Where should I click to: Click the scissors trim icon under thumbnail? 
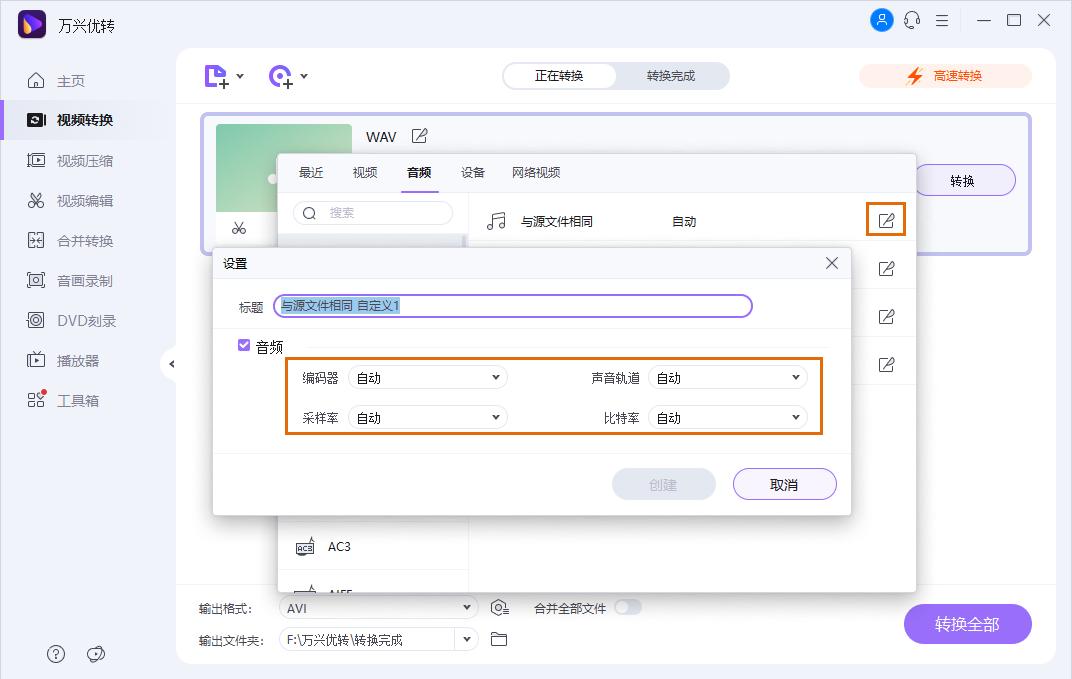(x=239, y=227)
